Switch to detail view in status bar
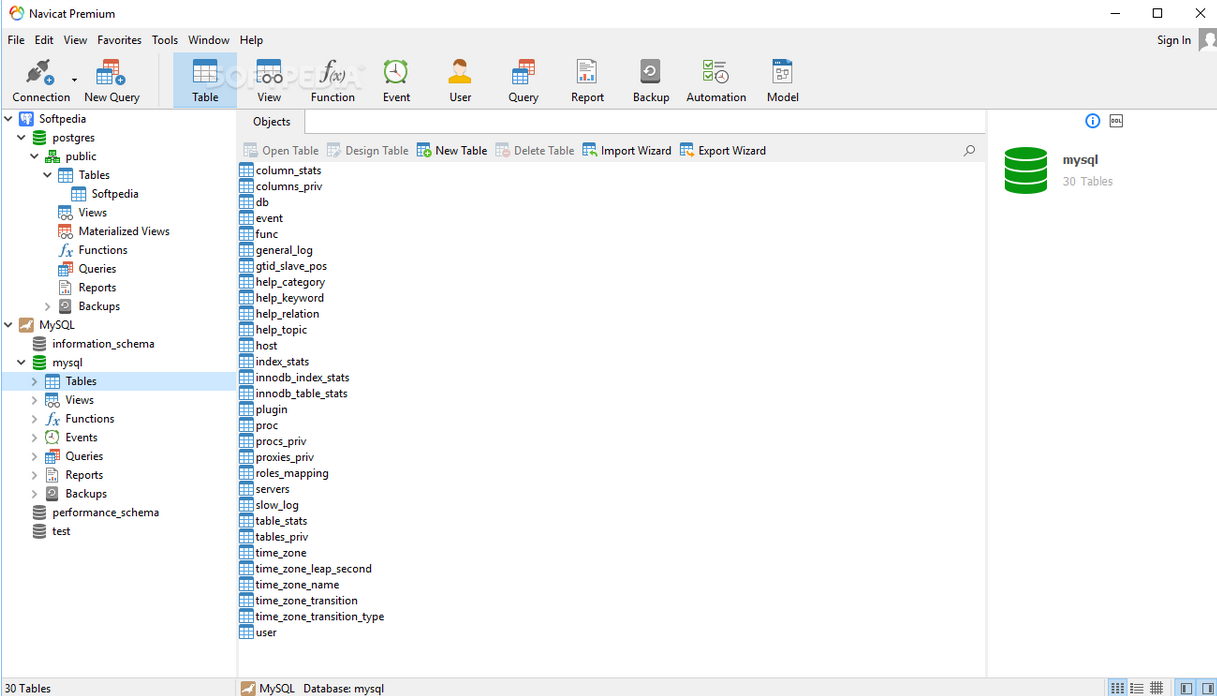 (x=1137, y=688)
